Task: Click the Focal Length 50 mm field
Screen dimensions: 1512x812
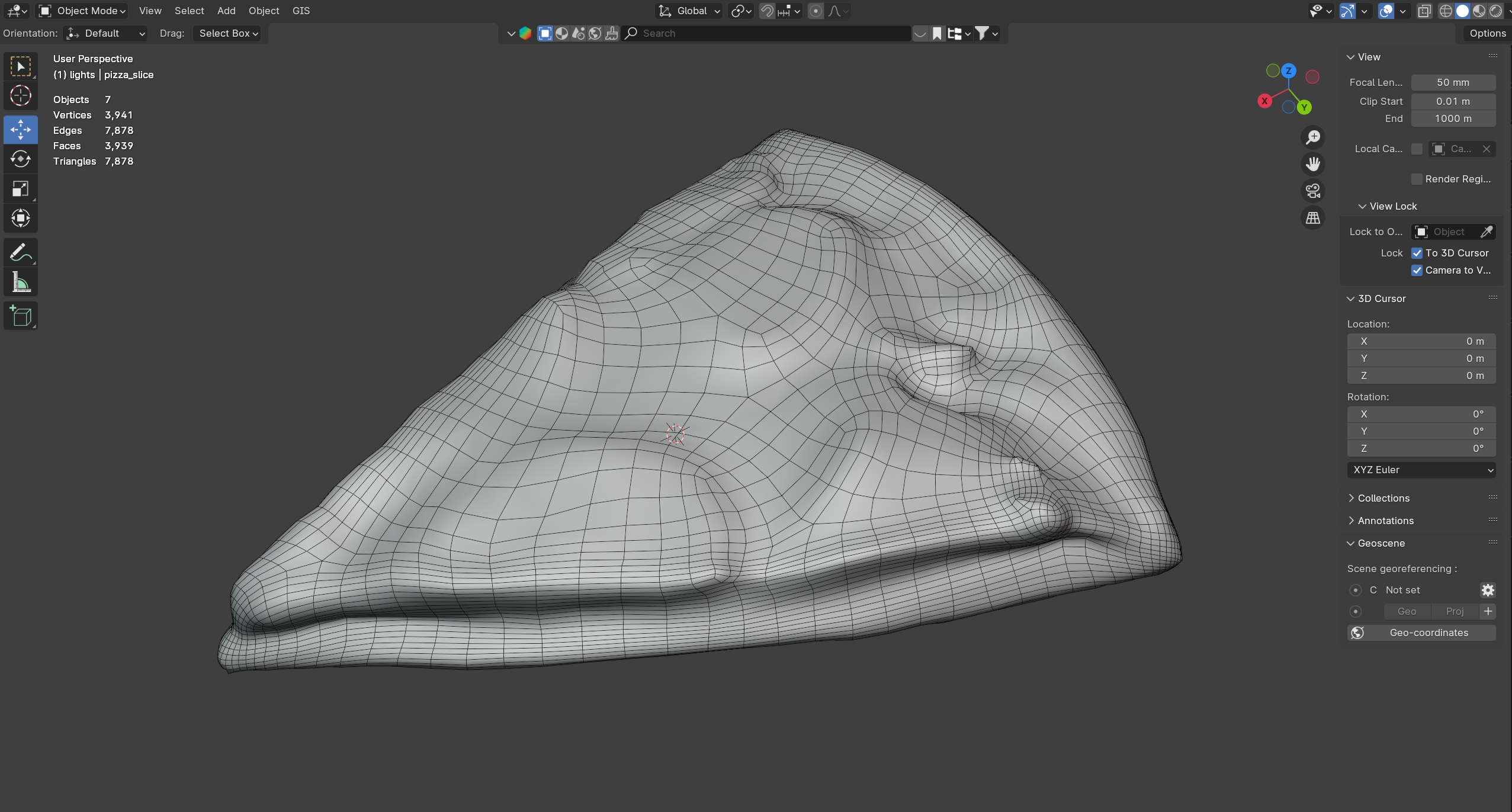Action: pyautogui.click(x=1453, y=82)
